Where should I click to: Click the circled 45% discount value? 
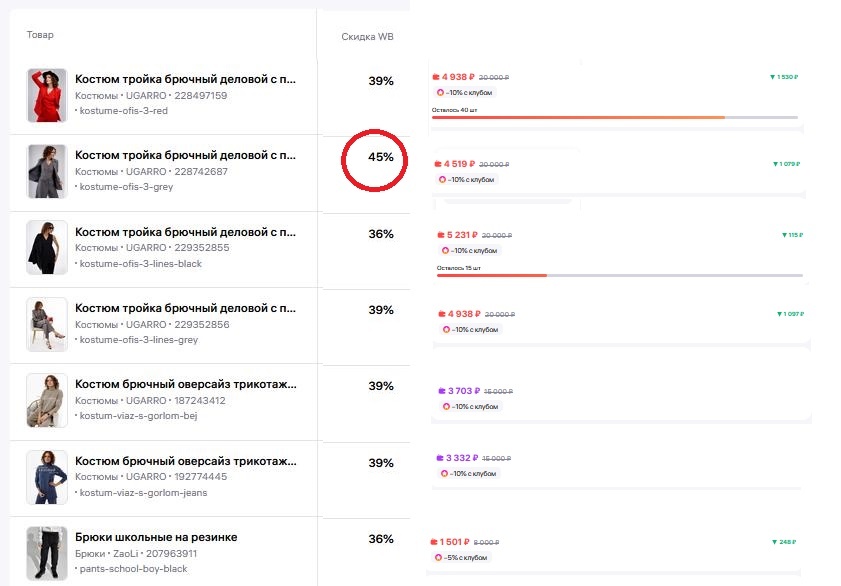pyautogui.click(x=381, y=157)
